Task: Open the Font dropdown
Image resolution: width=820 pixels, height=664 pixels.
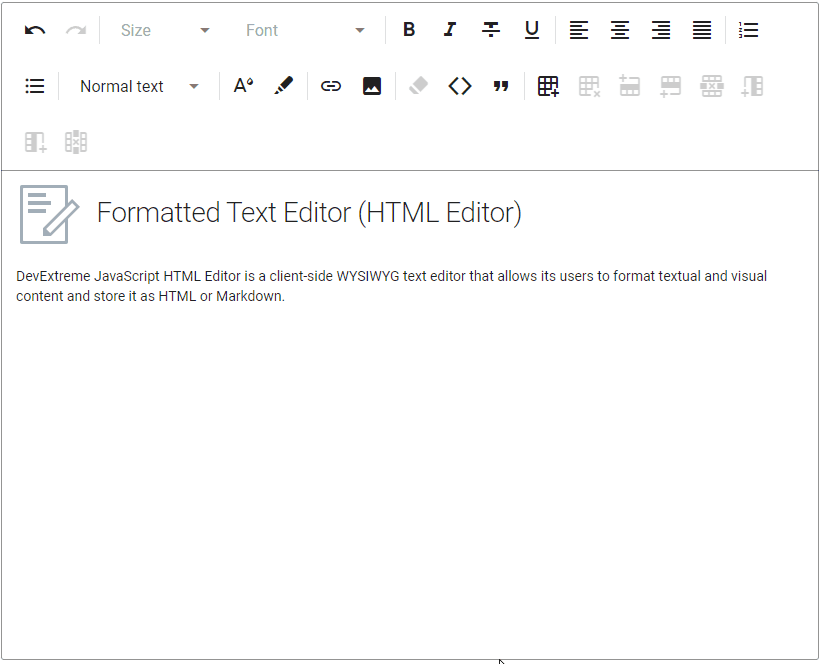Action: (305, 30)
